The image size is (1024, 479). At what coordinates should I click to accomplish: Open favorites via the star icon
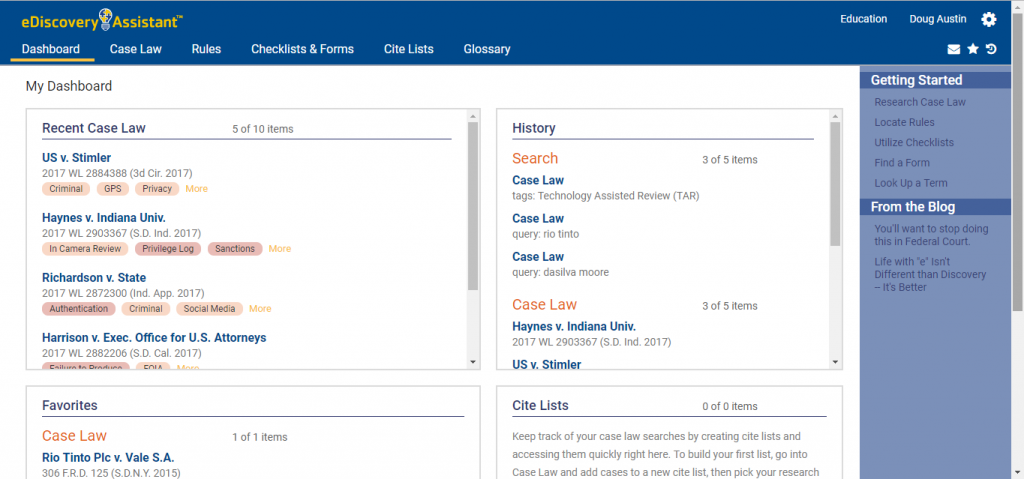coord(973,49)
